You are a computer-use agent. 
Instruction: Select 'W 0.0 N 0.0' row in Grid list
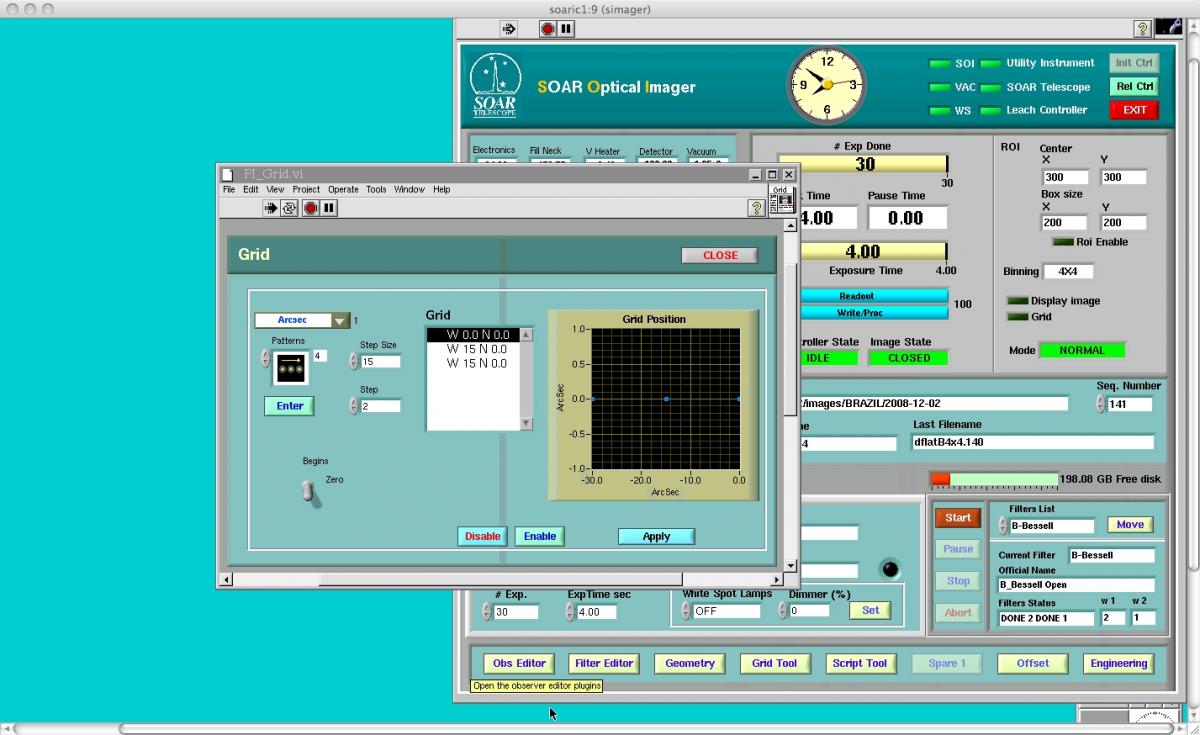click(473, 335)
